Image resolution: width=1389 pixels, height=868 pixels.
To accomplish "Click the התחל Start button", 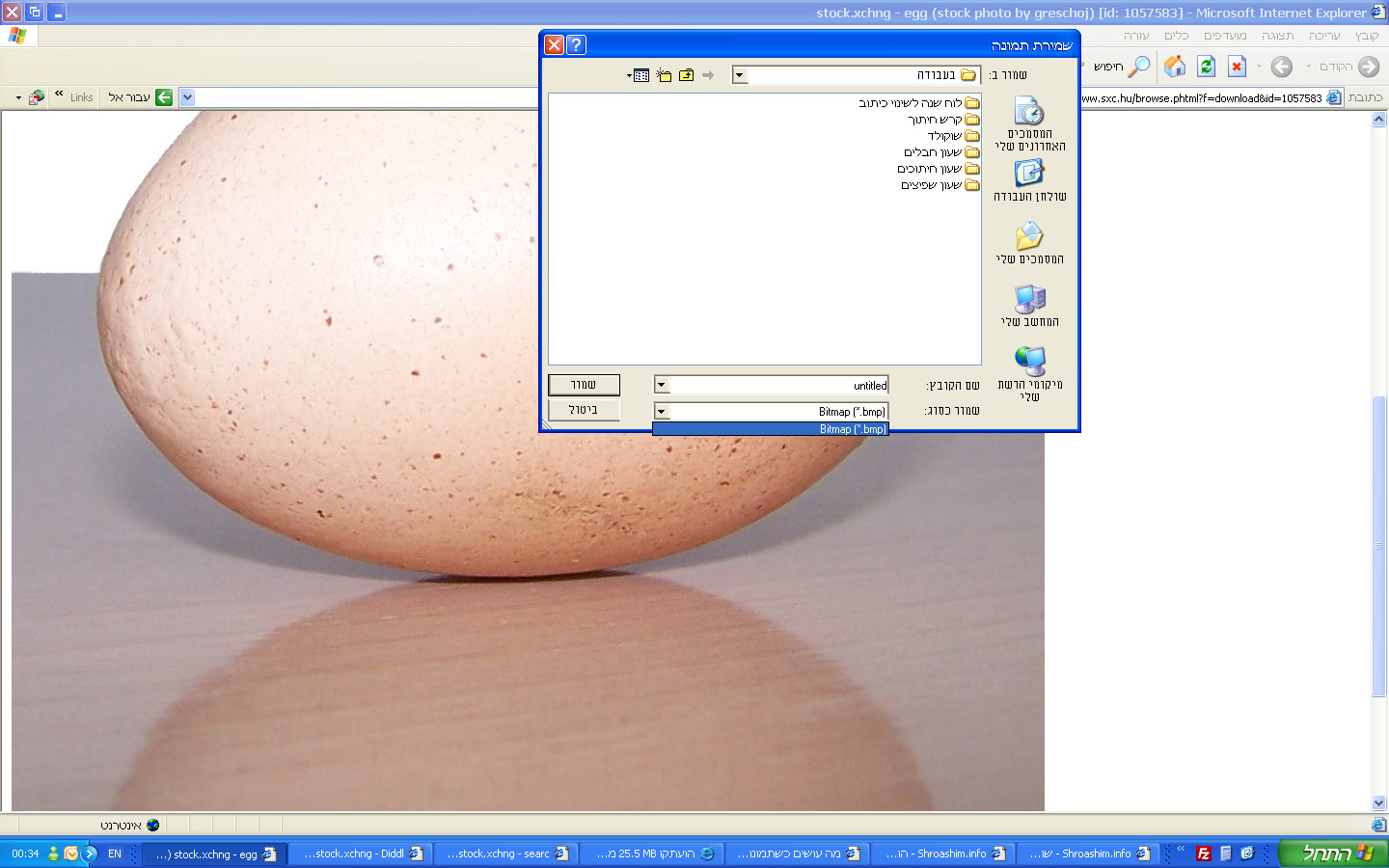I will 1333,854.
